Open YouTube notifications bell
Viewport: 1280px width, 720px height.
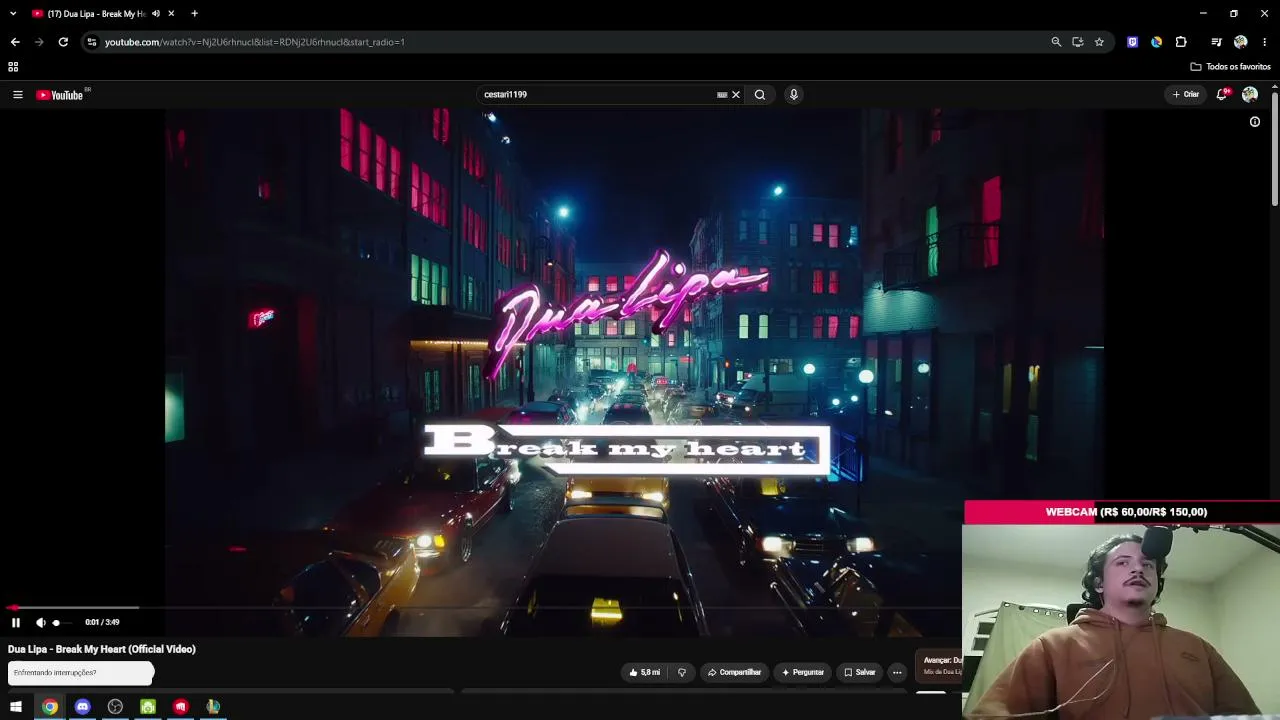click(x=1222, y=95)
